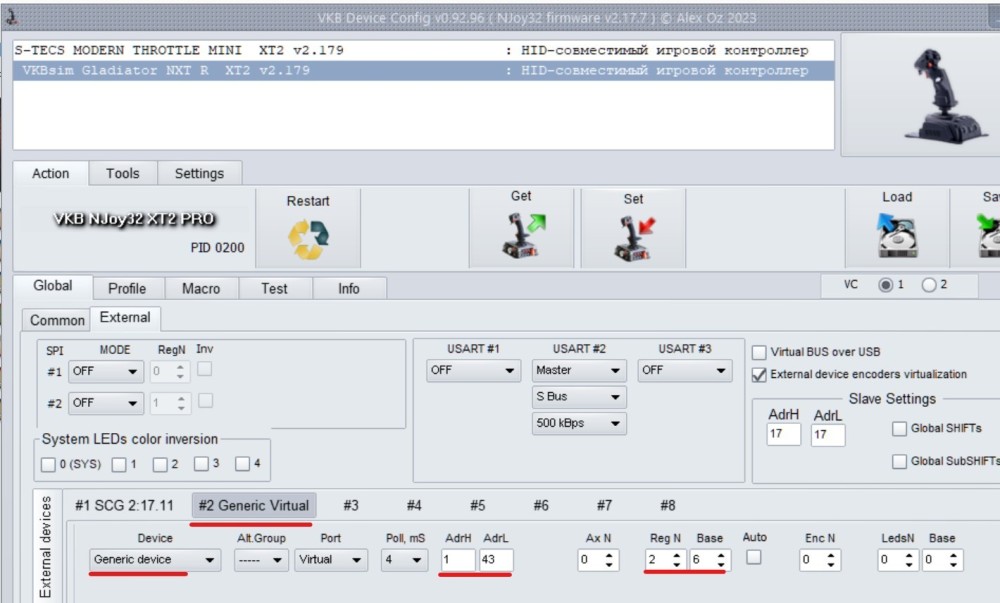Open the Generic device dropdown
The width and height of the screenshot is (1000, 603).
[155, 560]
